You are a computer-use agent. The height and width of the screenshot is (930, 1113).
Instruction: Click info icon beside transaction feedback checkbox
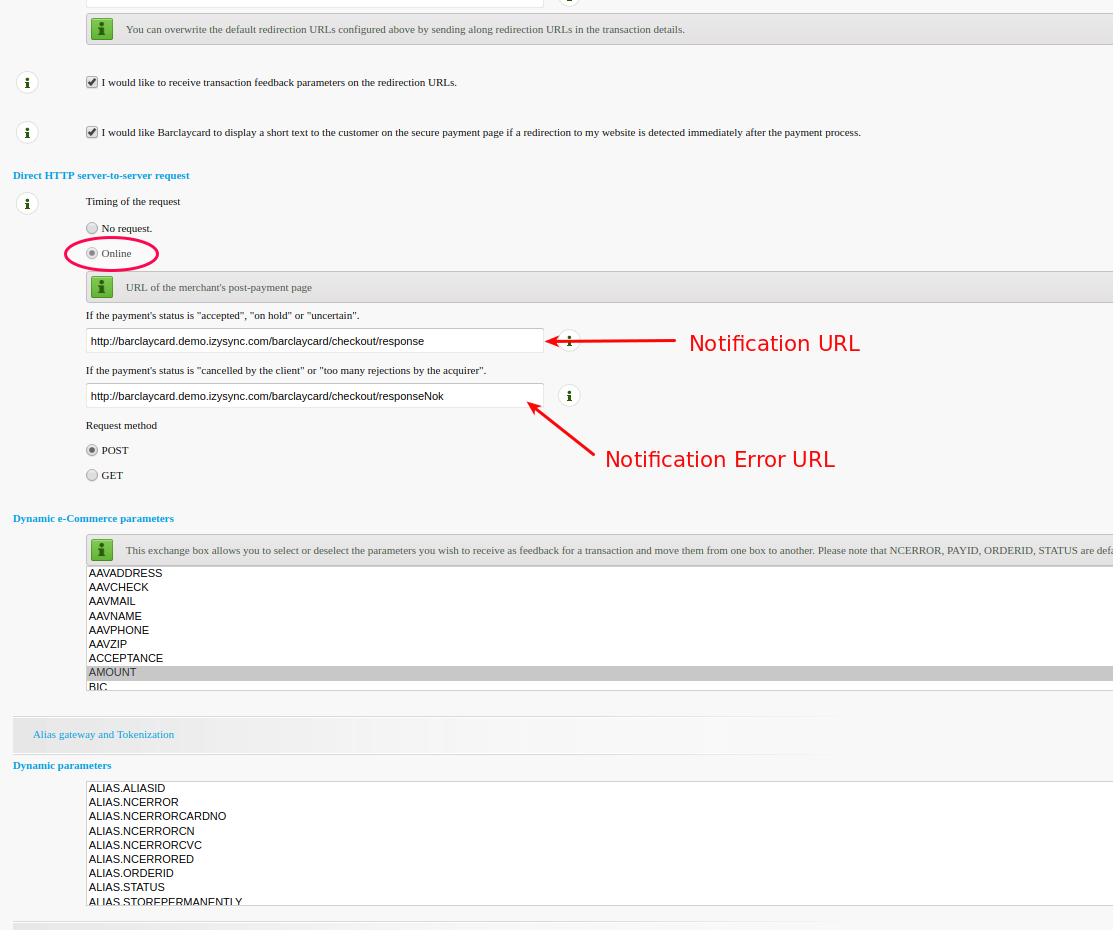pyautogui.click(x=28, y=83)
